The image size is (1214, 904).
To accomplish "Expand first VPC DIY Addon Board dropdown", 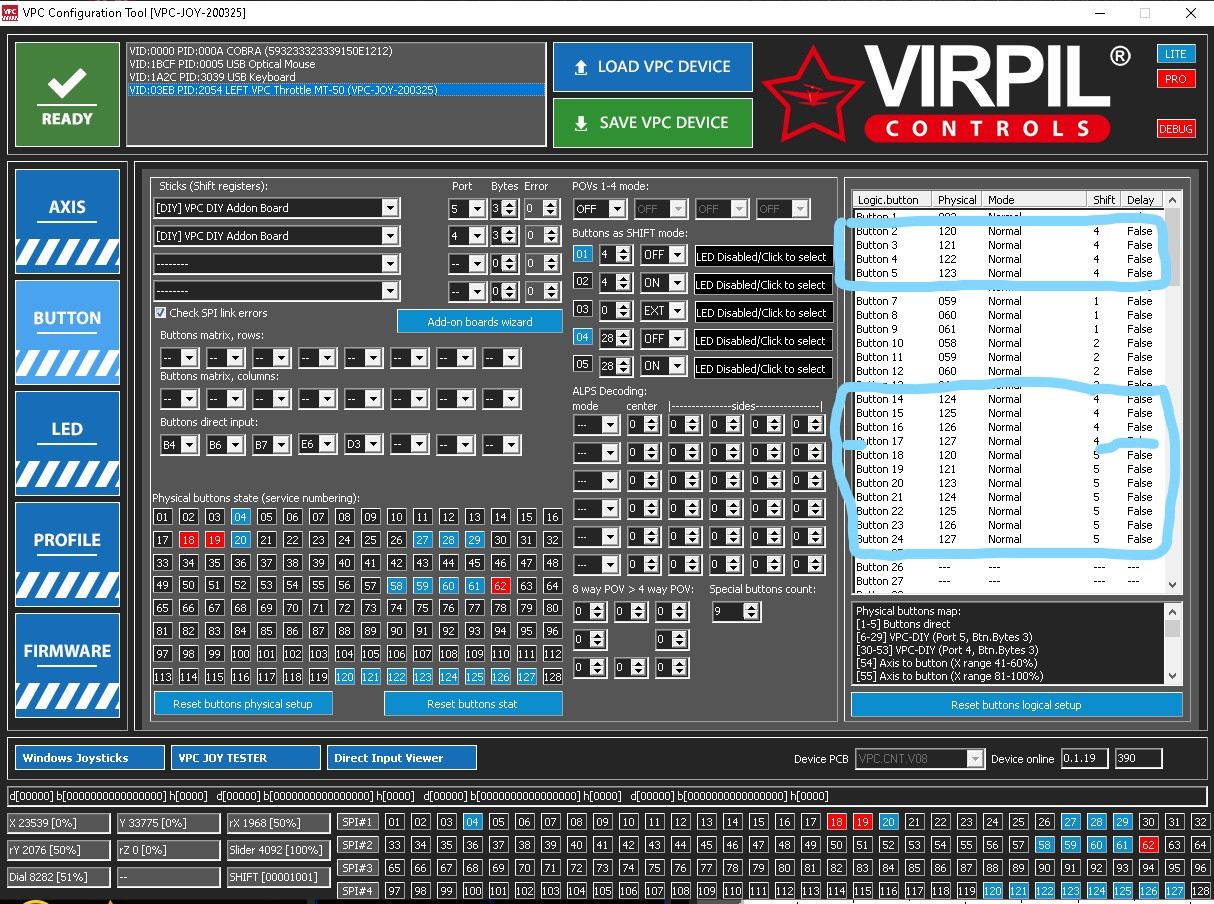I will coord(390,208).
